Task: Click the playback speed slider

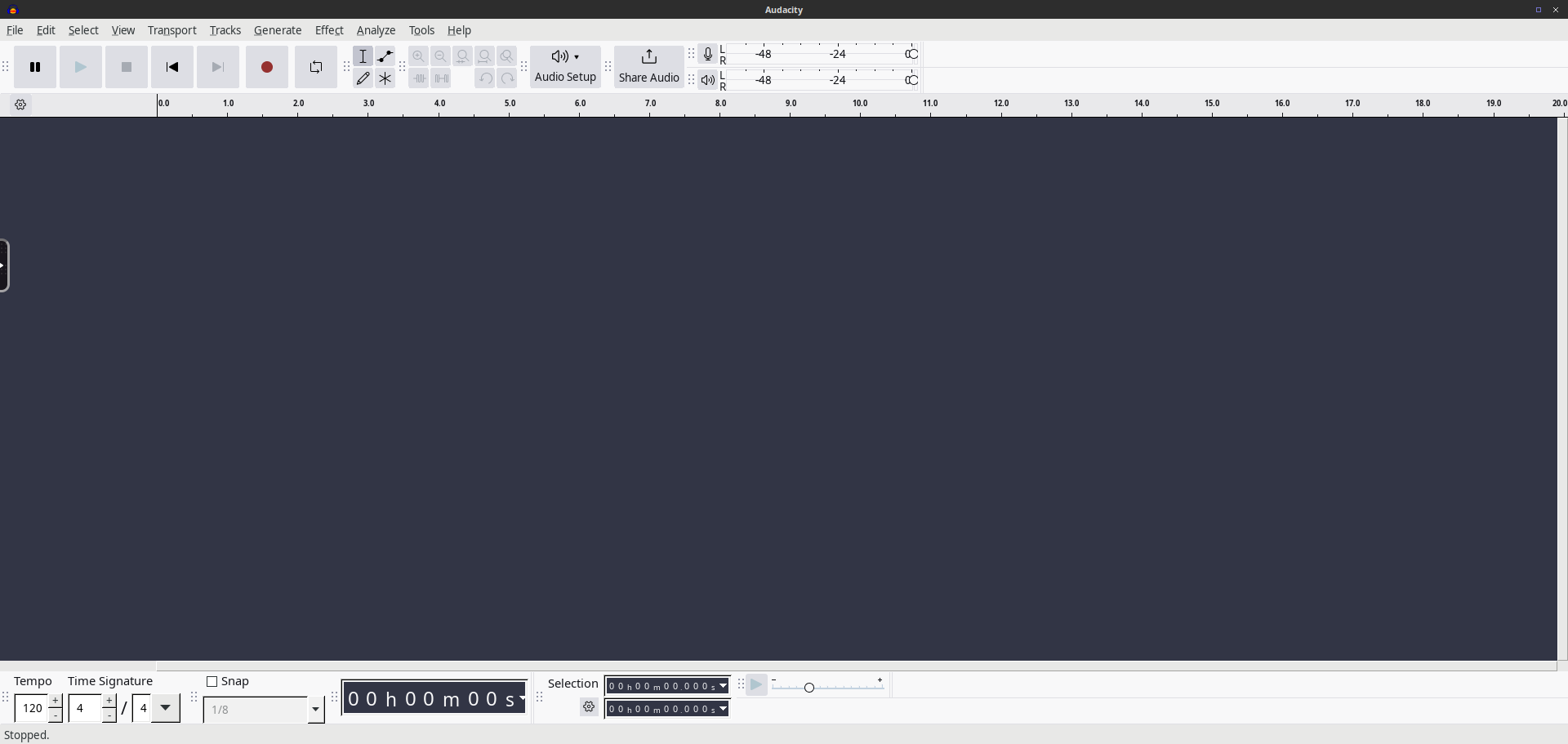Action: [829, 687]
